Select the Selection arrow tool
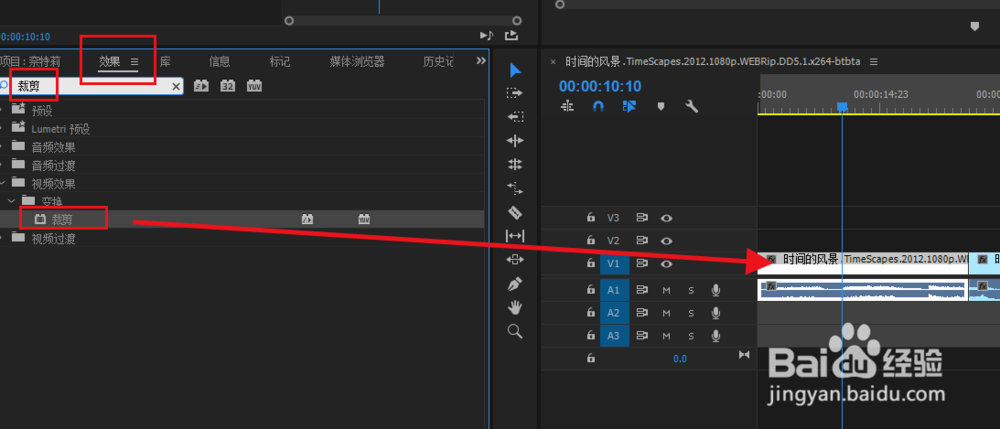 point(515,70)
